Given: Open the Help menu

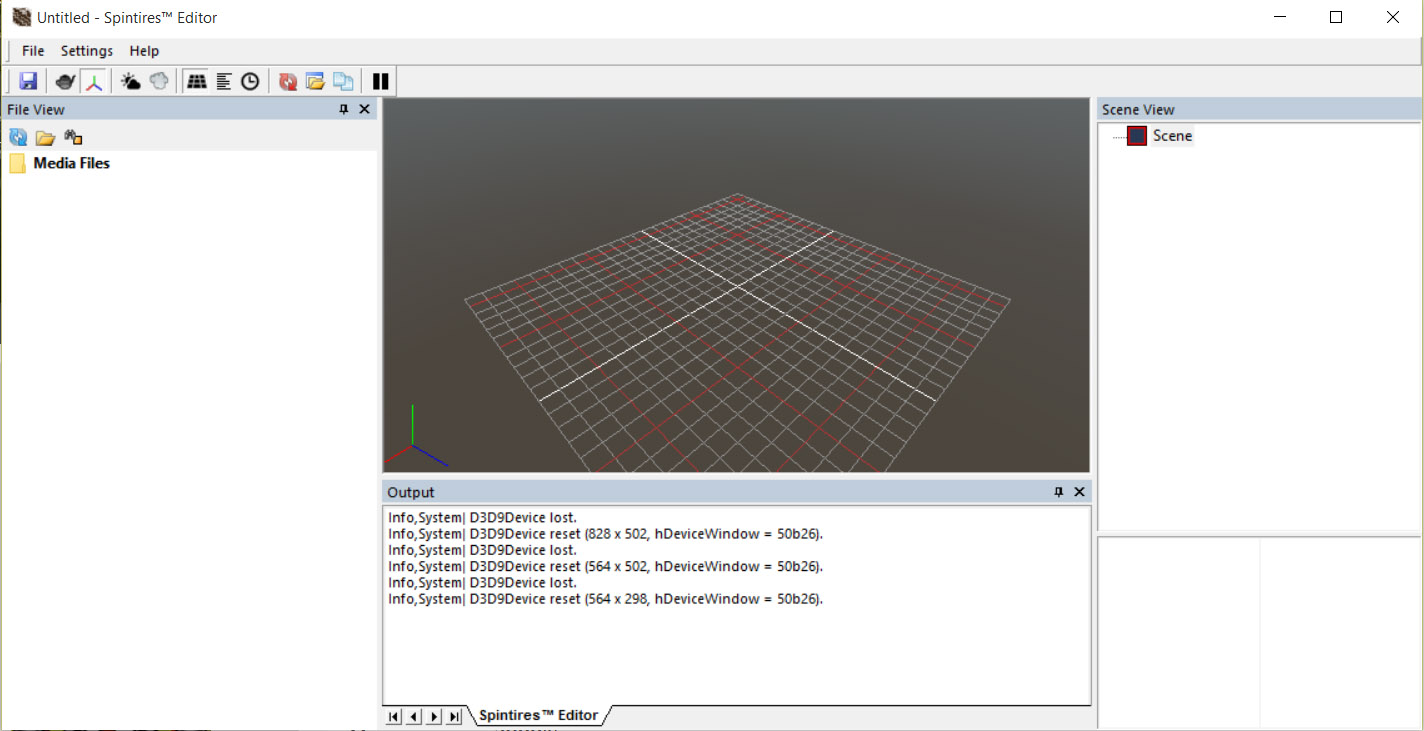Looking at the screenshot, I should (x=144, y=51).
